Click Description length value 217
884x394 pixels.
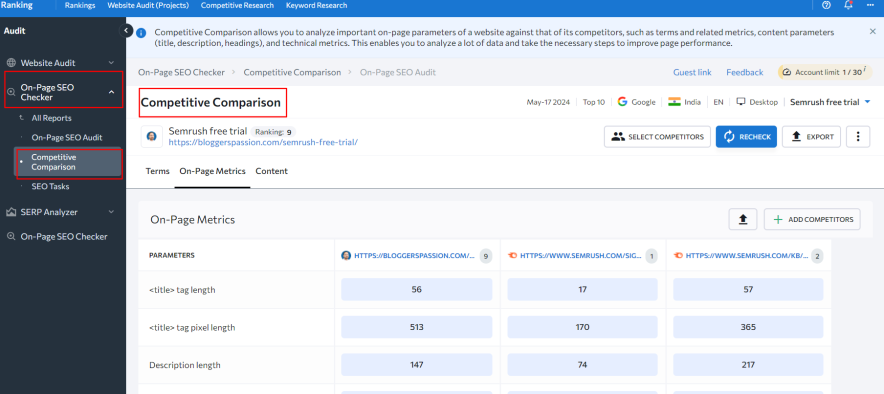point(748,365)
